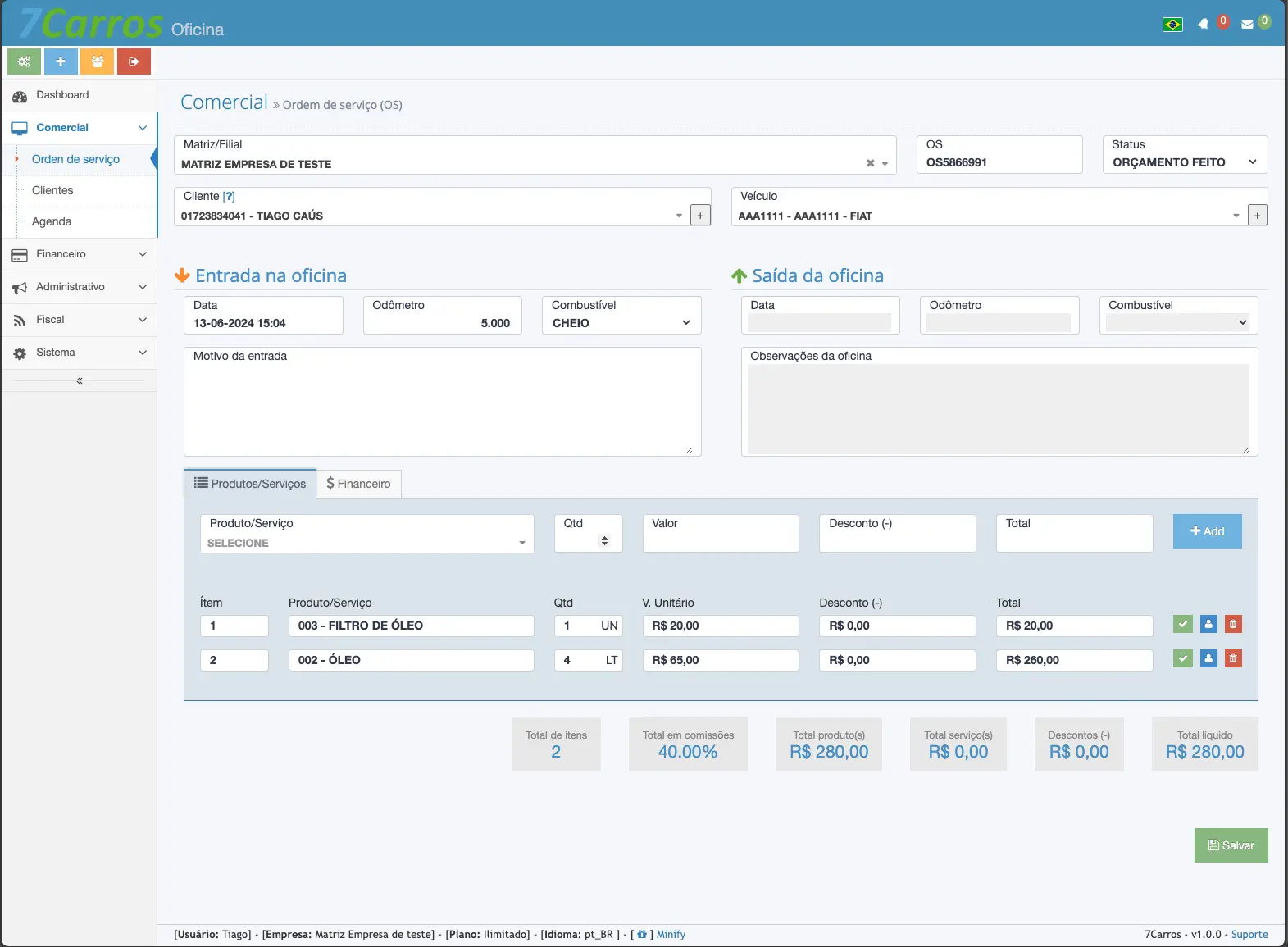Viewport: 1288px width, 947px height.
Task: Collapse the Comercial sidebar menu
Action: point(80,128)
